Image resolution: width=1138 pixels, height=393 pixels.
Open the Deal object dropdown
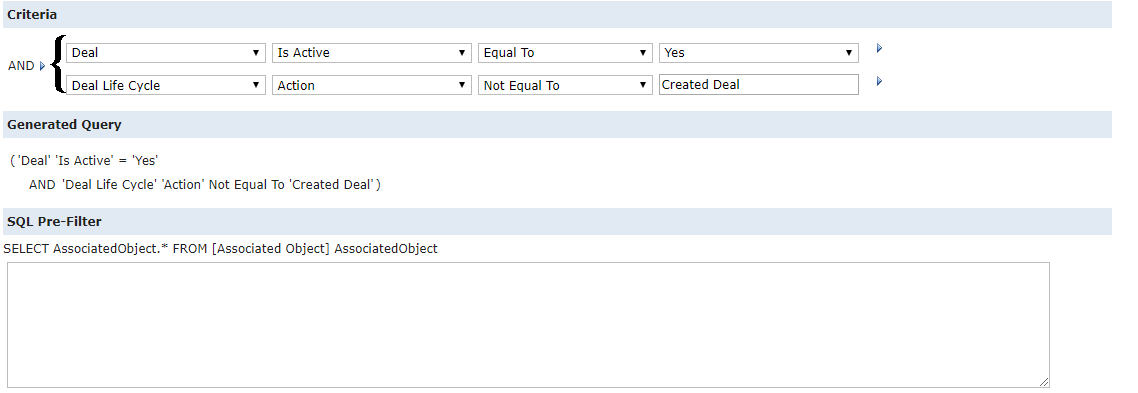tap(166, 53)
